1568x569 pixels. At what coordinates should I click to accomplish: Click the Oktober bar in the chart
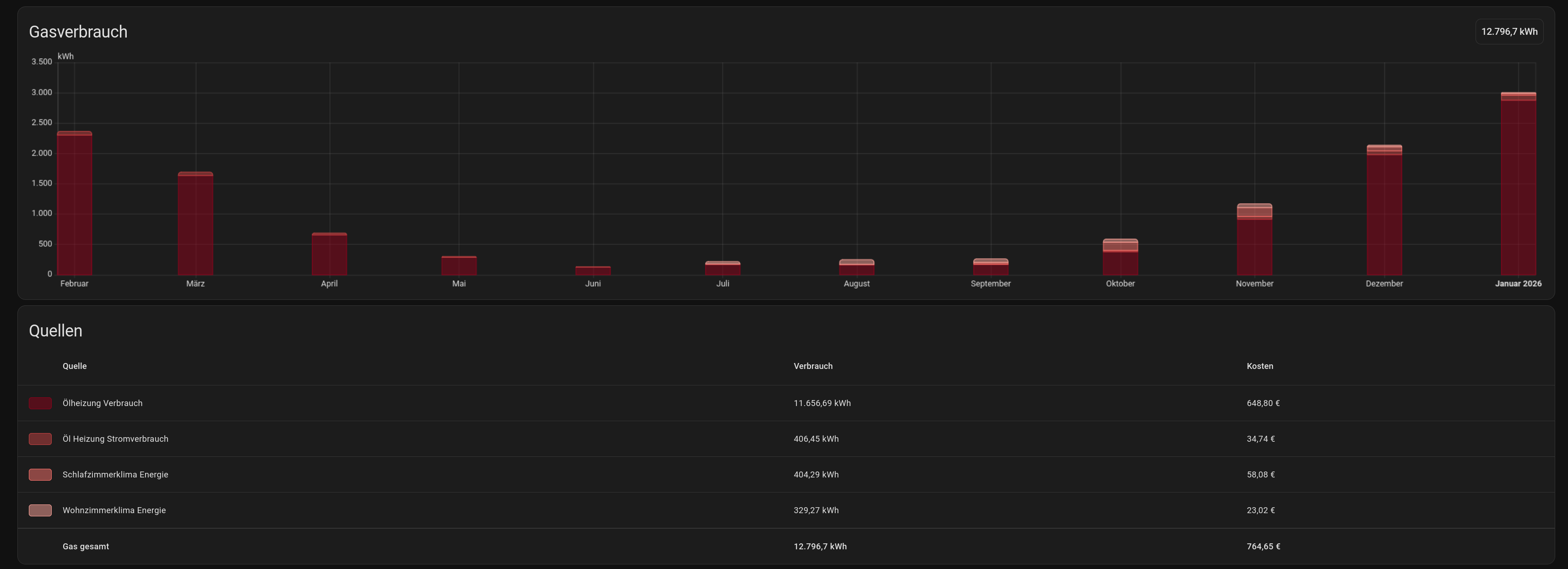(1120, 259)
